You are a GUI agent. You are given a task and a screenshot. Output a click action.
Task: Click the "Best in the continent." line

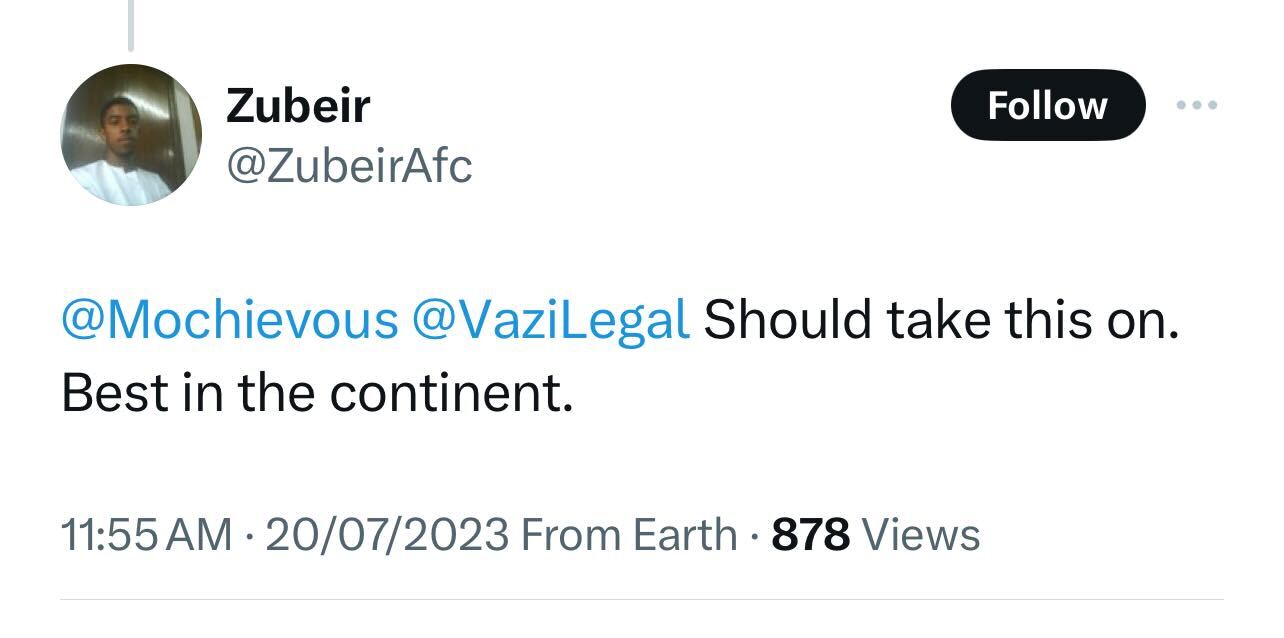(317, 393)
